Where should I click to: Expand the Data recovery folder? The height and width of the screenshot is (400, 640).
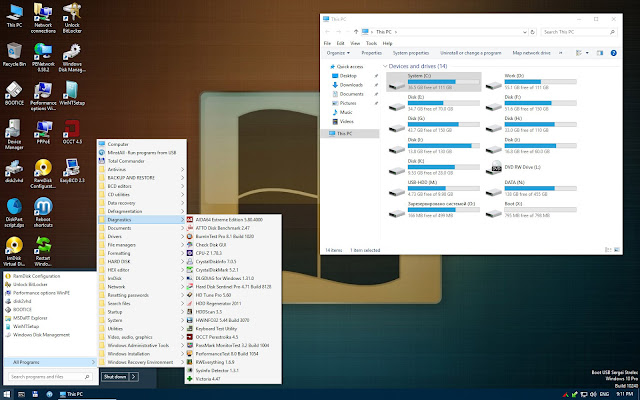click(x=142, y=203)
